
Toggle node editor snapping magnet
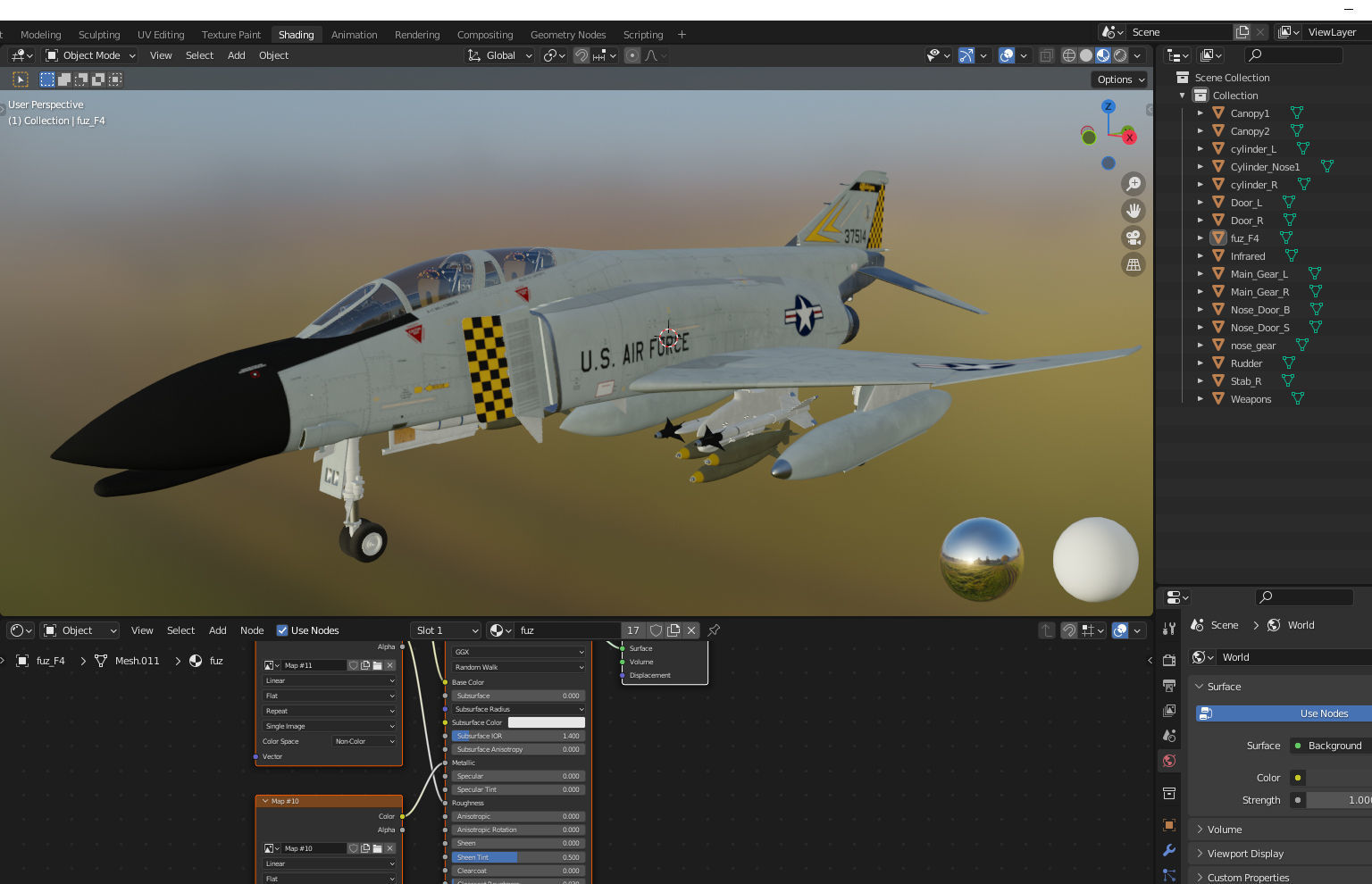point(1069,630)
